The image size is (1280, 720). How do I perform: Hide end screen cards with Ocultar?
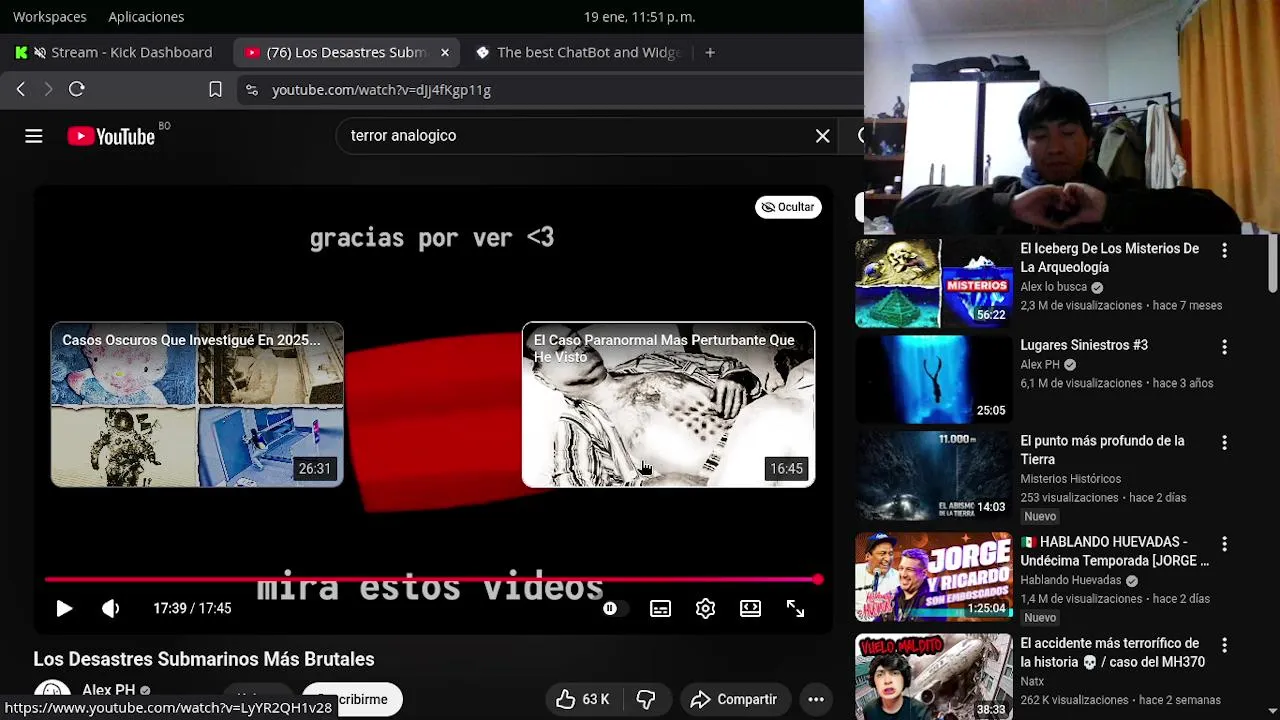788,207
